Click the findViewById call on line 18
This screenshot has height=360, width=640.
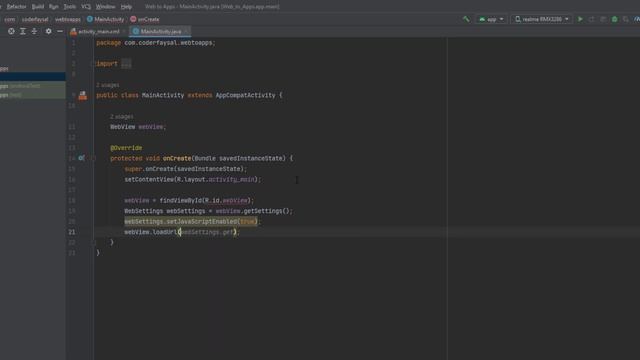[180, 200]
